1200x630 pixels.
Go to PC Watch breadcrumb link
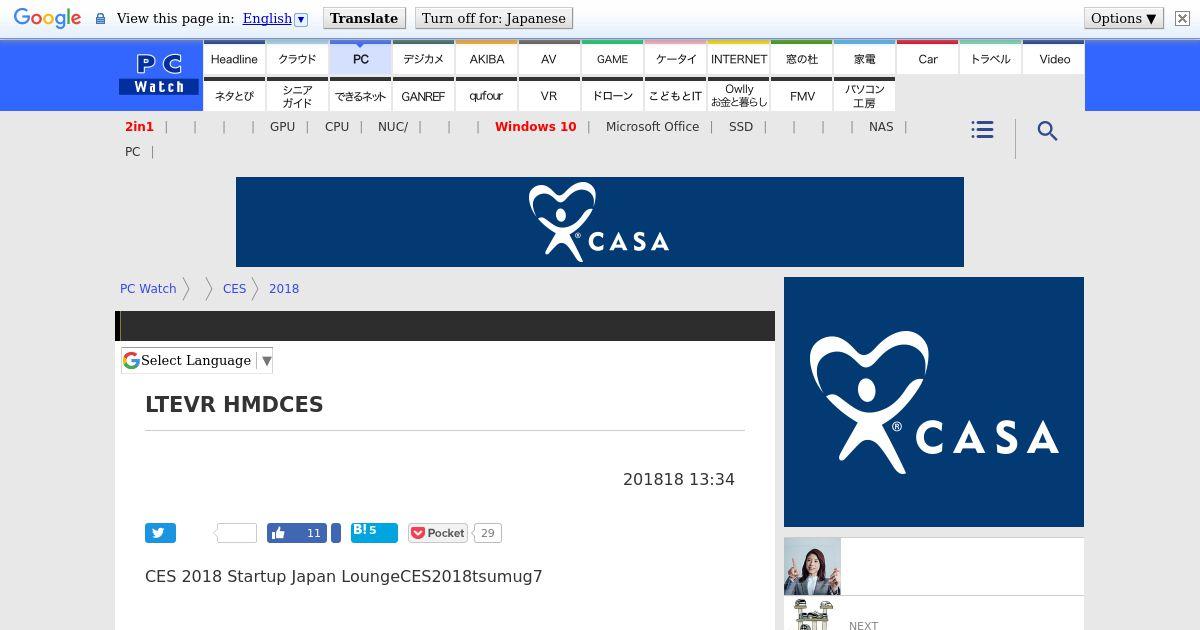coord(148,288)
